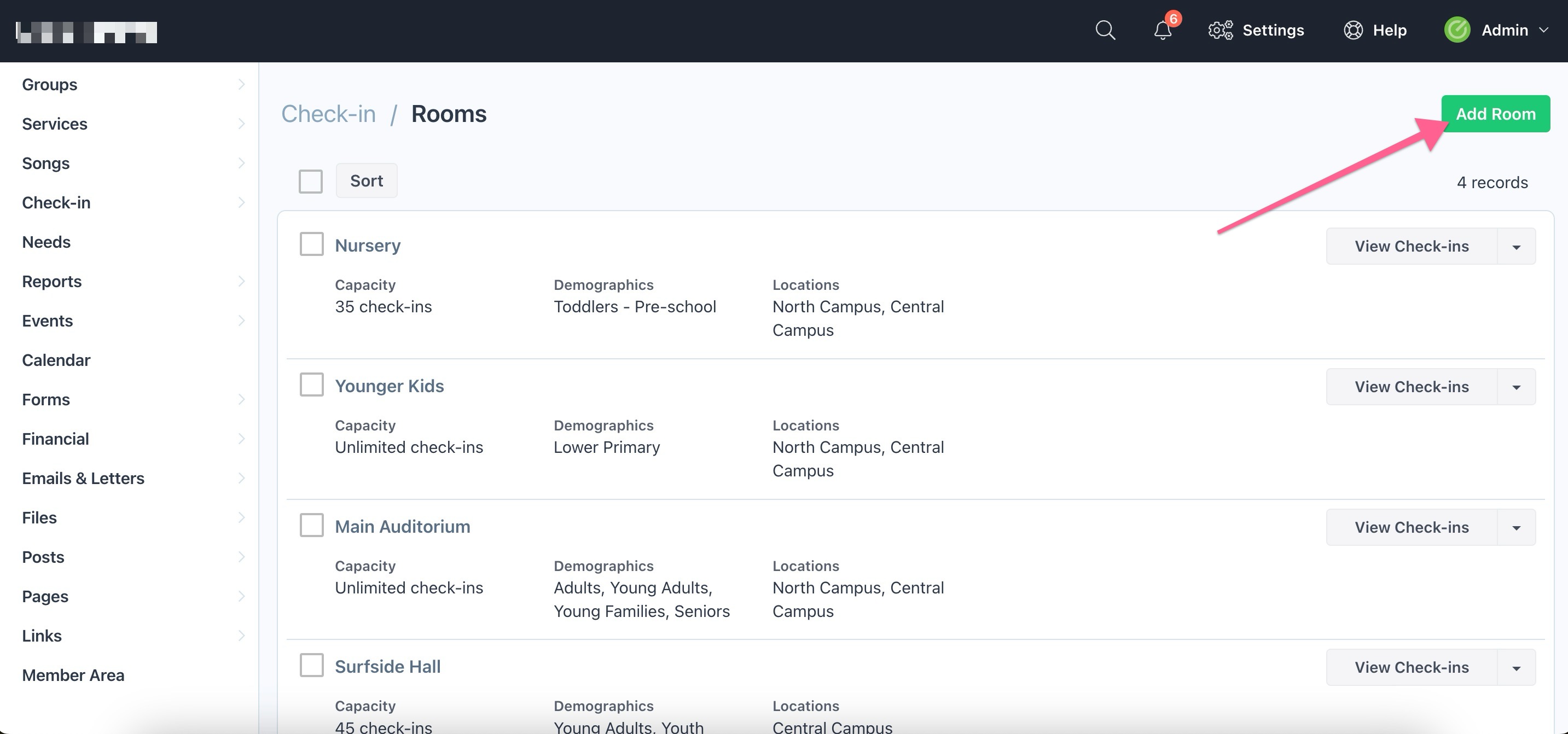Check the Surfside Hall room checkbox
This screenshot has width=1568, height=734.
tap(312, 665)
